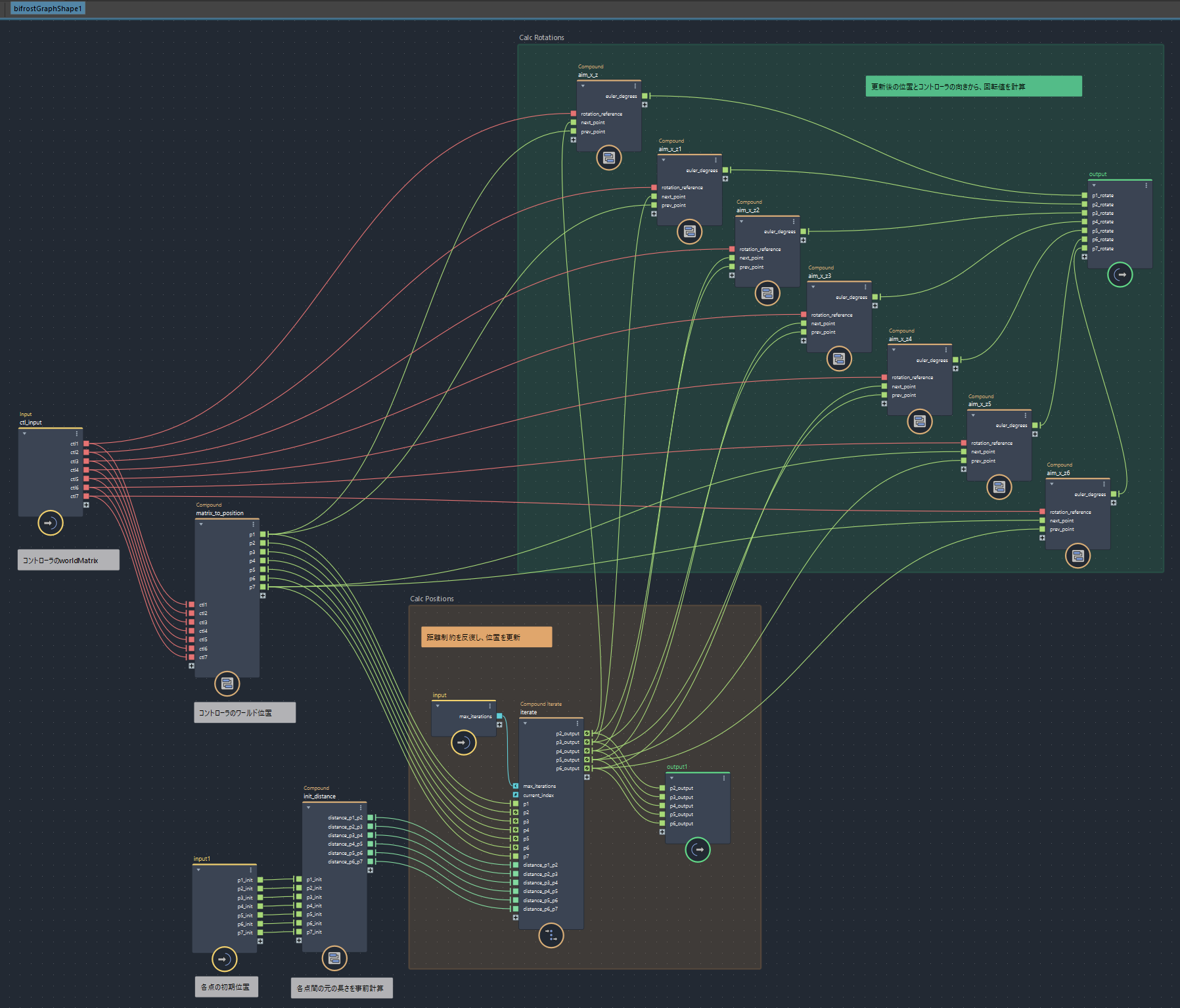Click the compound icon under init_distance
The width and height of the screenshot is (1180, 1008).
coord(334,958)
